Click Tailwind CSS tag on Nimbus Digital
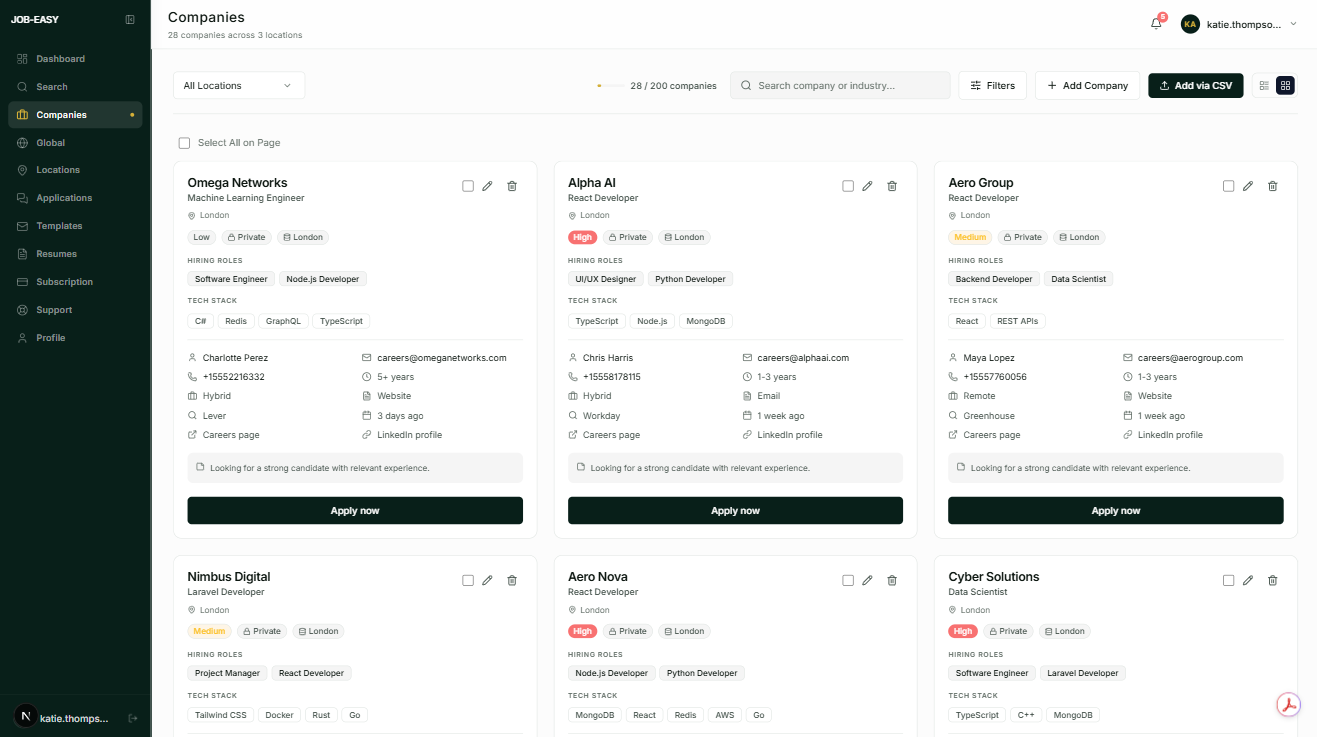Viewport: 1317px width, 737px height. coord(221,716)
